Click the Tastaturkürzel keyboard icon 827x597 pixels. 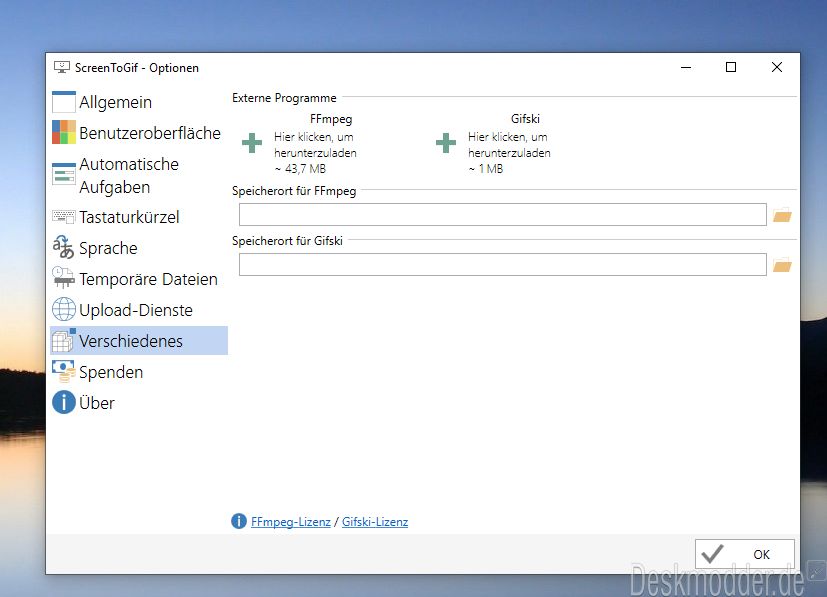64,216
